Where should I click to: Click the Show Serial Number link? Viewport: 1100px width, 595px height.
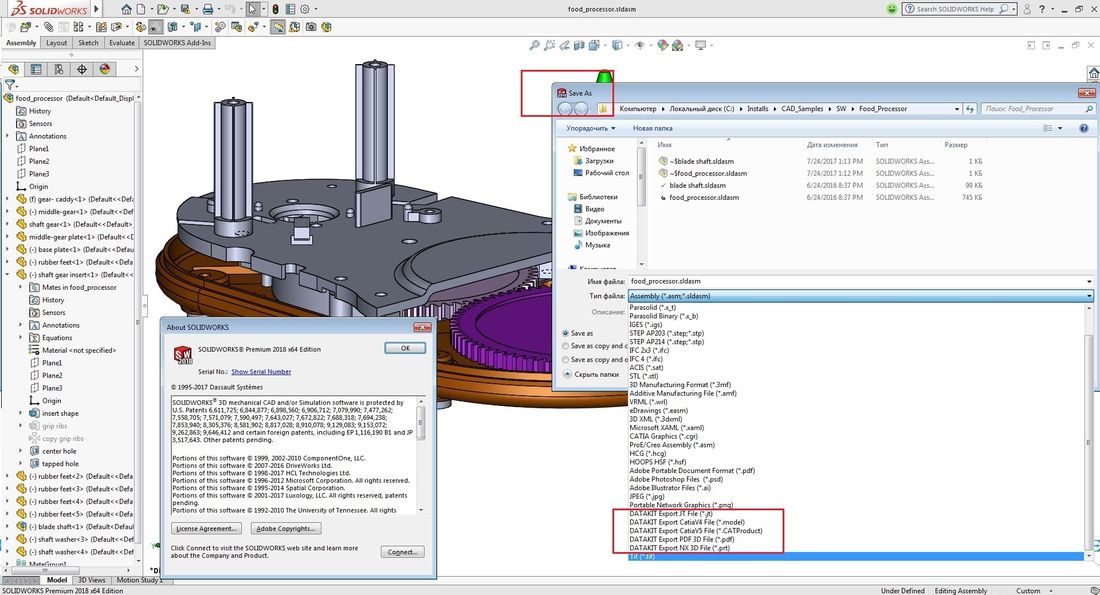tap(261, 371)
